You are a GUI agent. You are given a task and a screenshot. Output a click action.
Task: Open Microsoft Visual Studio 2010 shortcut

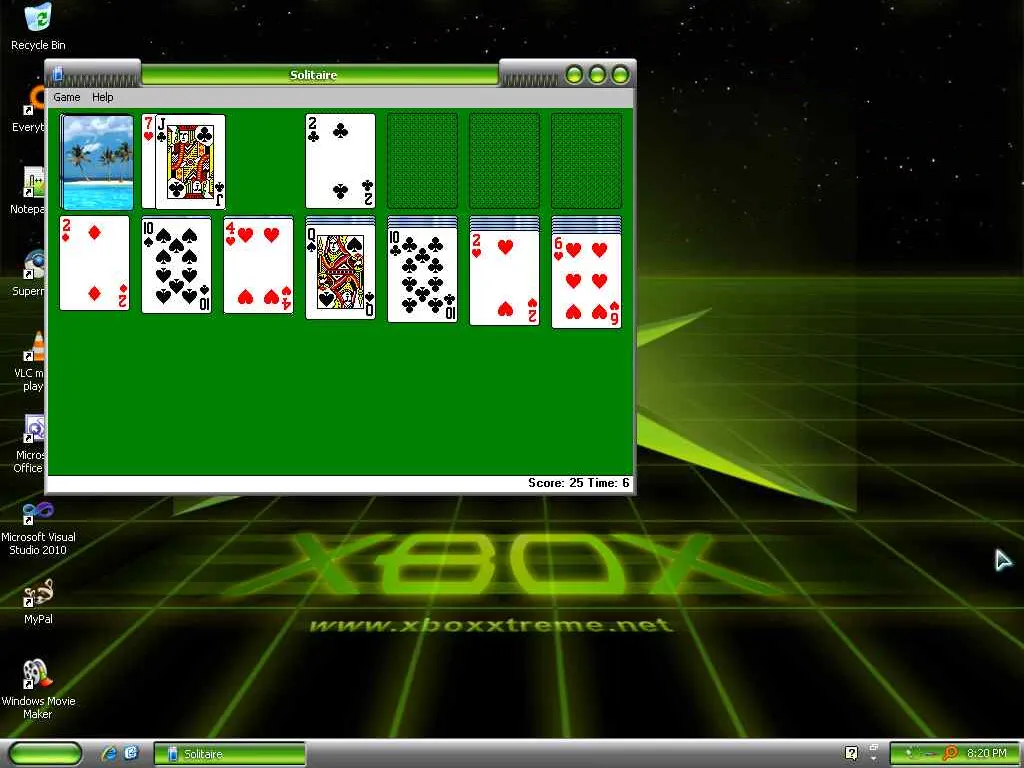38,529
